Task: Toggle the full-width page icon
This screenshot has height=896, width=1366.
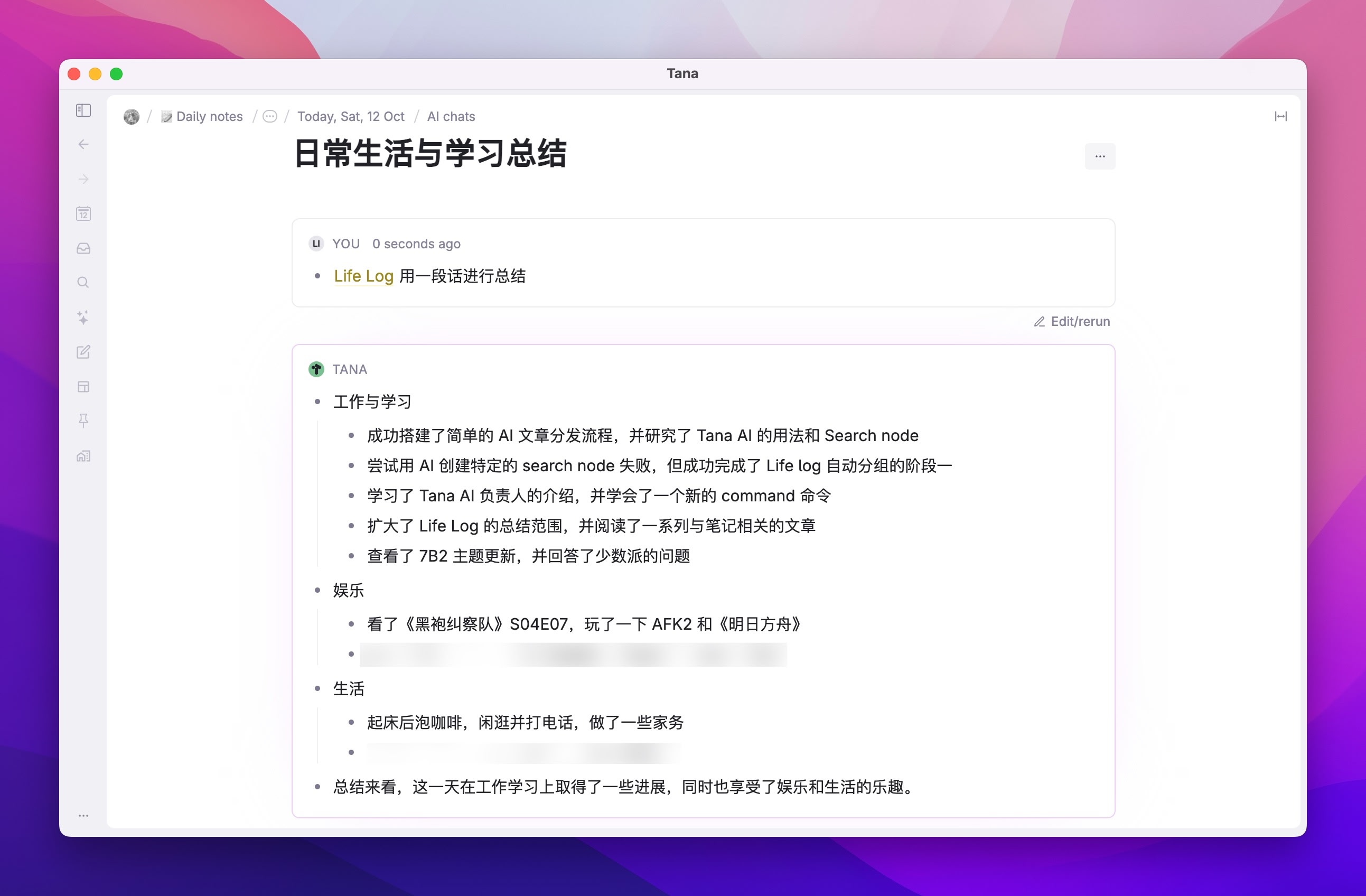Action: 1280,117
